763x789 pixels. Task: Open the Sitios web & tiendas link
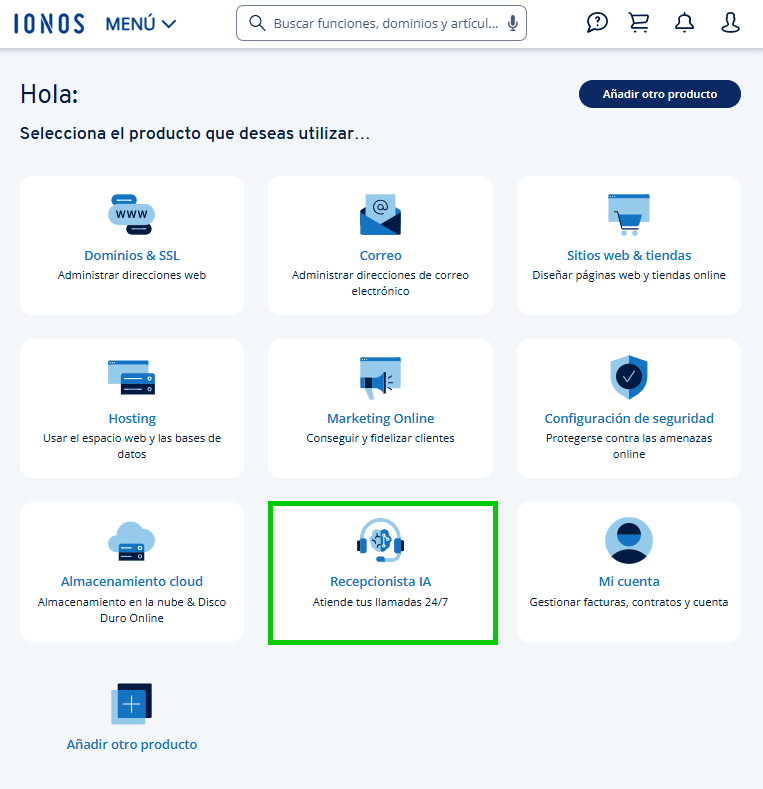point(629,256)
